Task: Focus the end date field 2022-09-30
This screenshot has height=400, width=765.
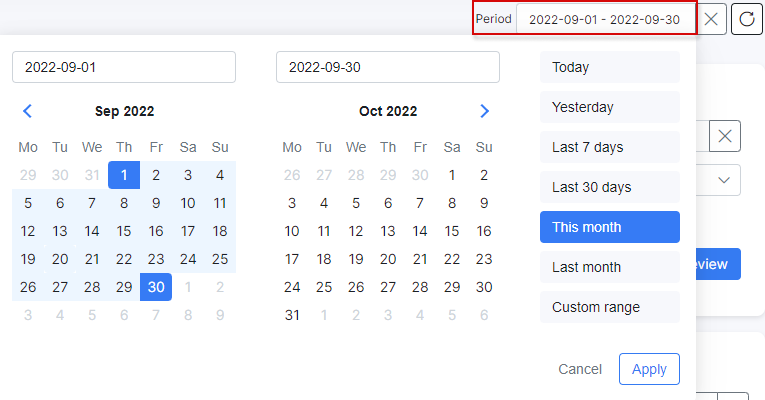Action: pos(388,67)
